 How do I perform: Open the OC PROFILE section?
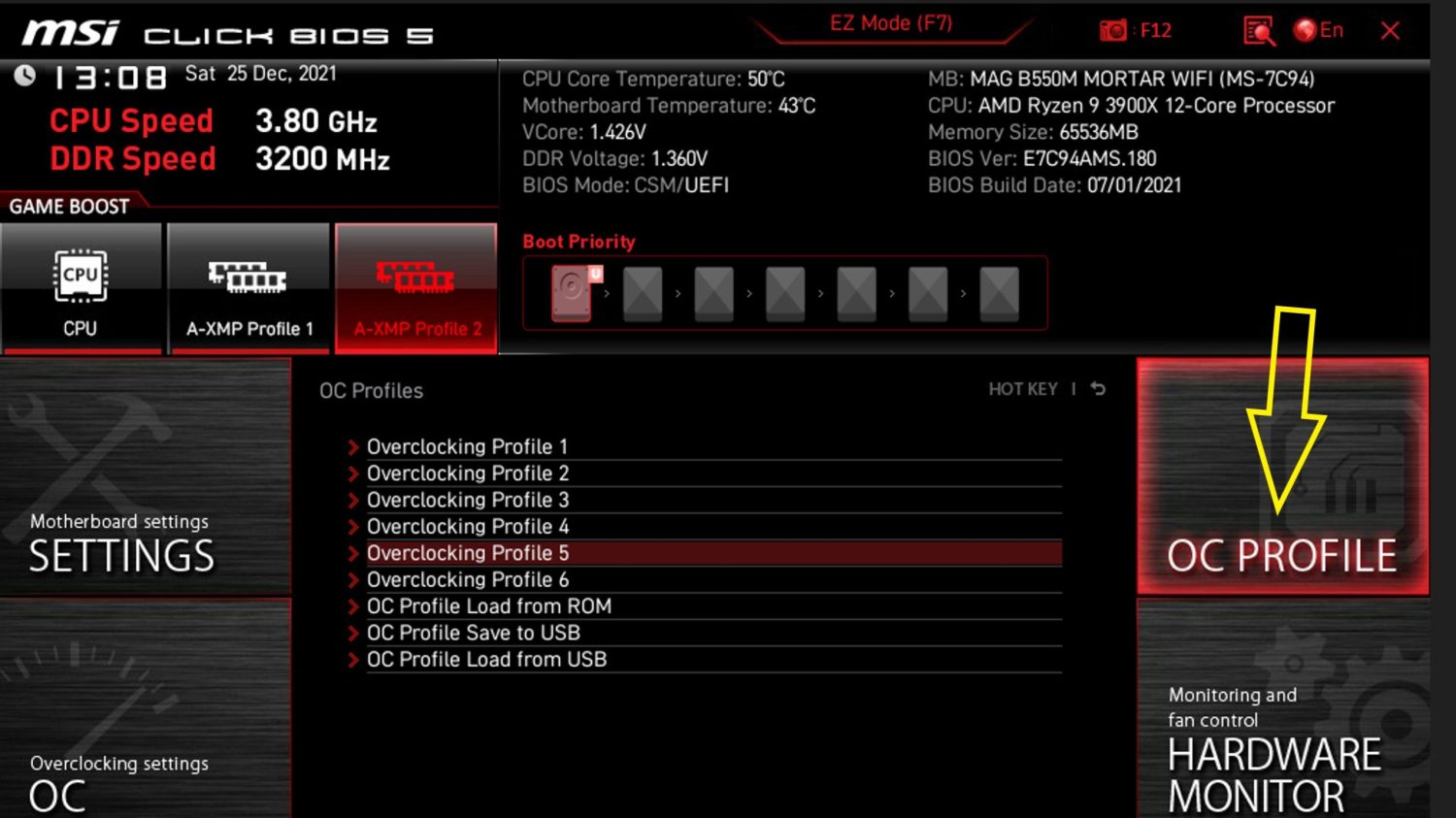pos(1281,476)
